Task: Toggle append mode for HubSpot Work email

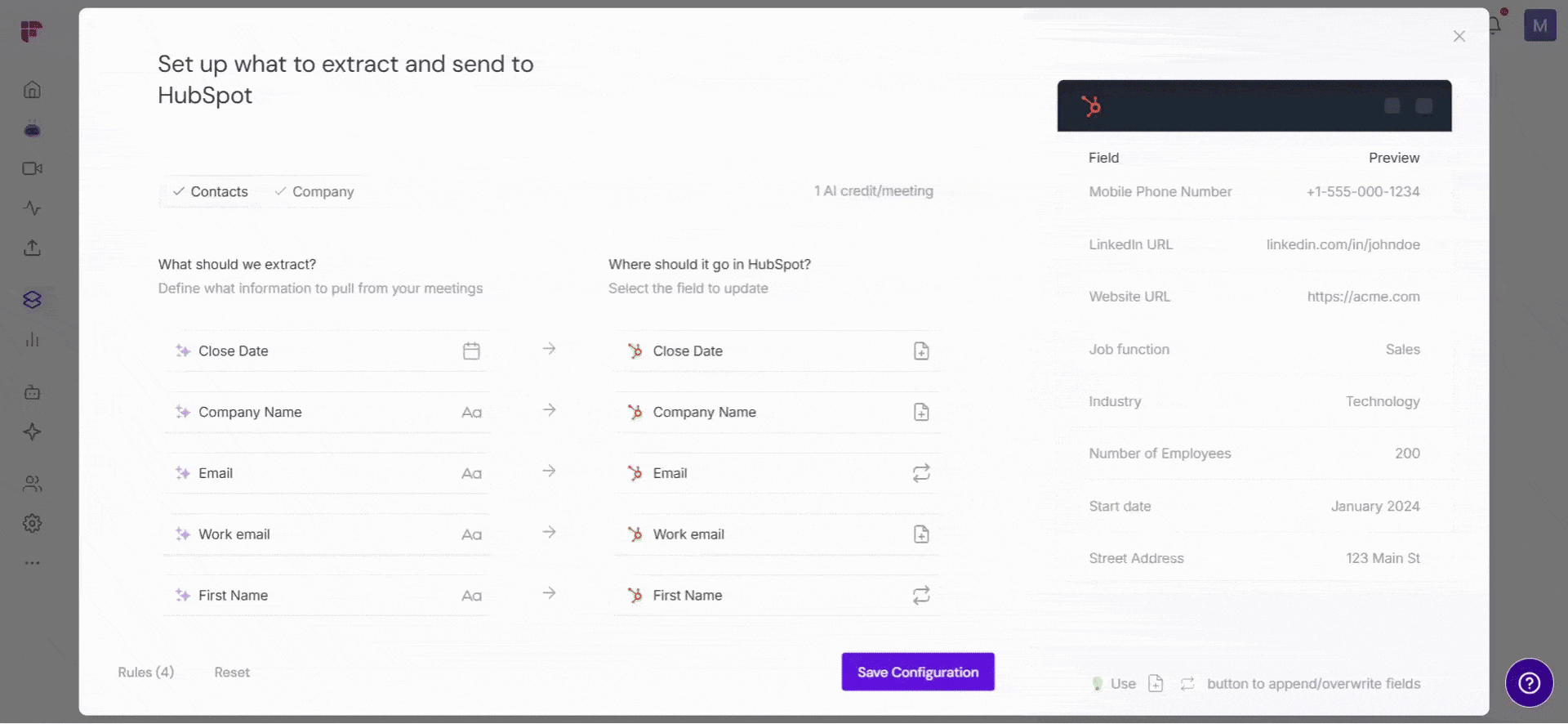Action: (921, 534)
